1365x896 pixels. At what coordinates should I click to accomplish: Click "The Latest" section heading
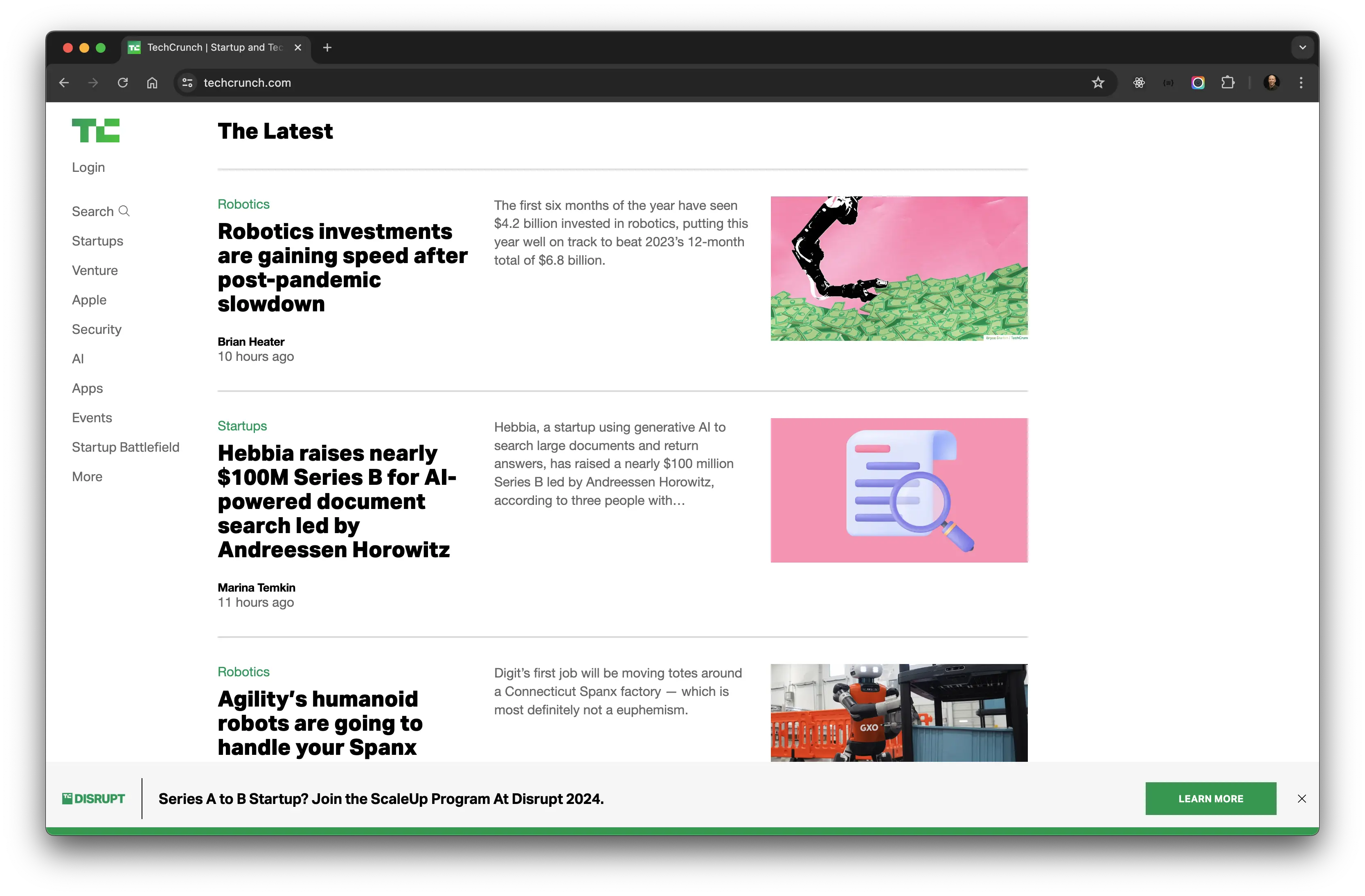click(275, 131)
